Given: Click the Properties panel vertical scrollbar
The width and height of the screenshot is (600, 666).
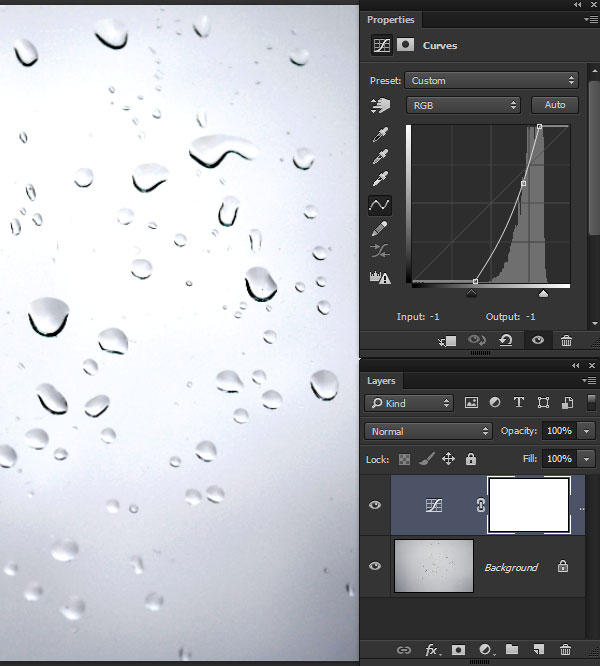Looking at the screenshot, I should (x=594, y=157).
